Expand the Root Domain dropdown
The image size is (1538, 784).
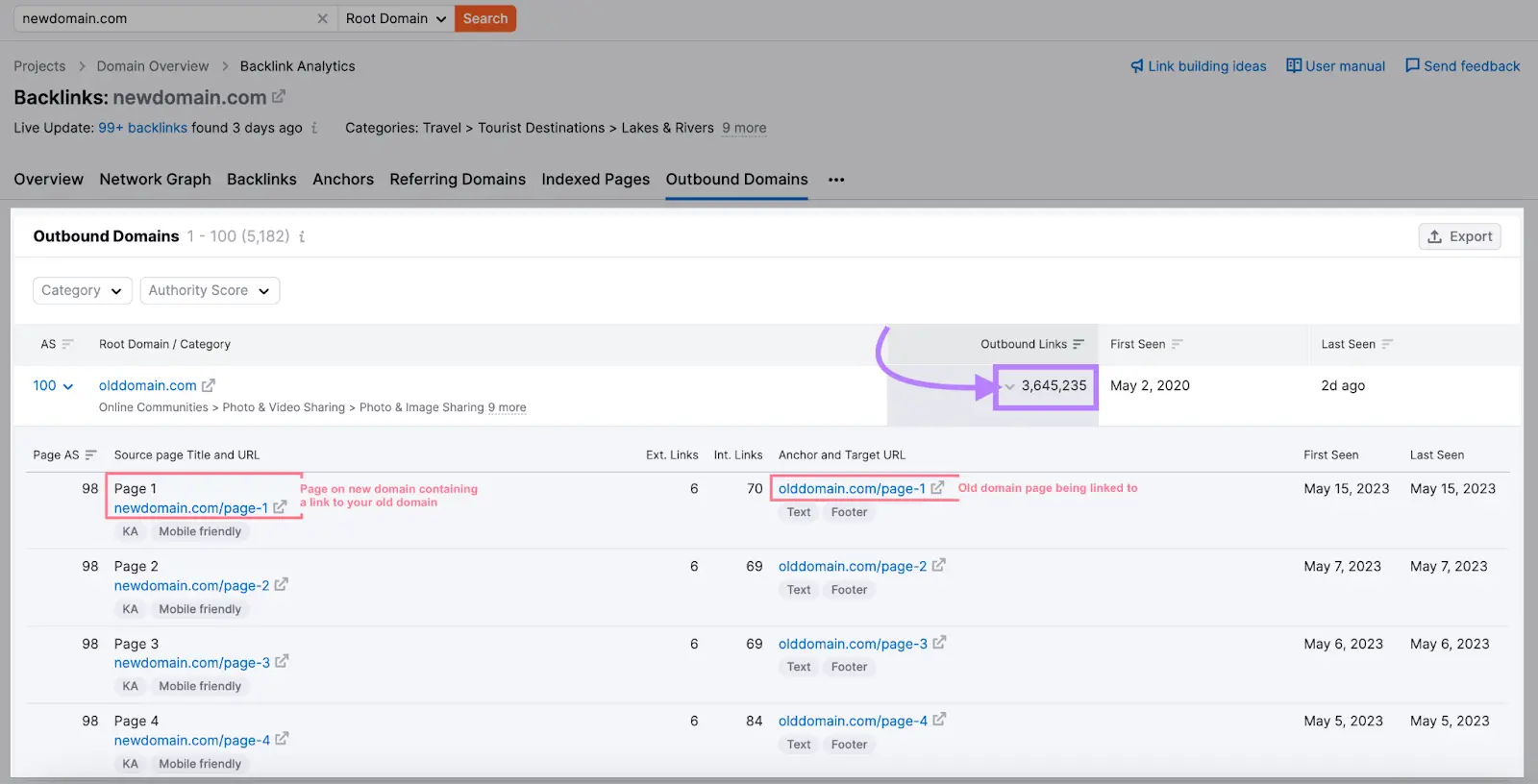click(396, 19)
